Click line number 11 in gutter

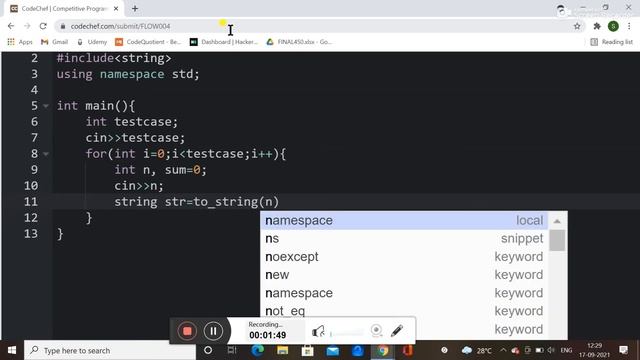(31, 202)
